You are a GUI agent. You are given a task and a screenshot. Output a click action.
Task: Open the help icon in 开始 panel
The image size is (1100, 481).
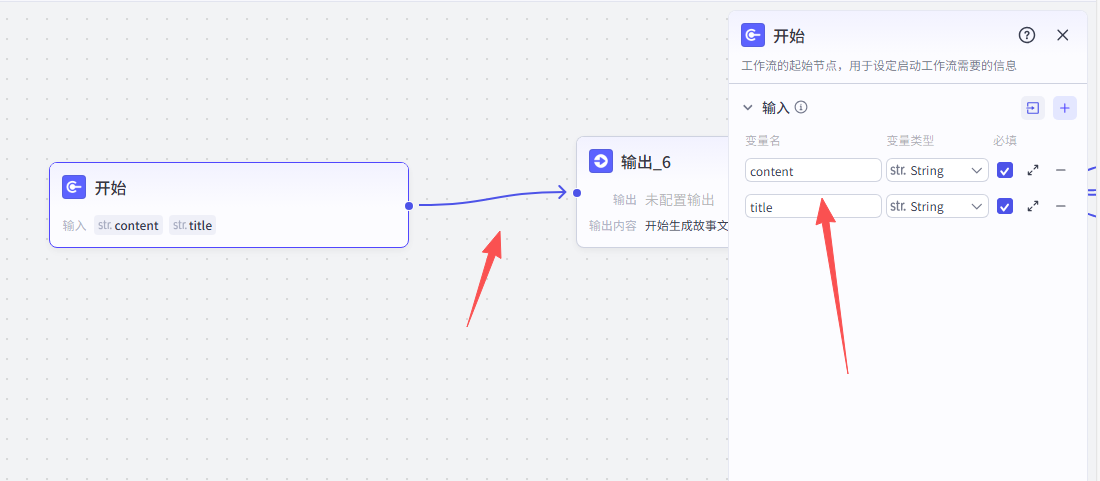point(1026,35)
